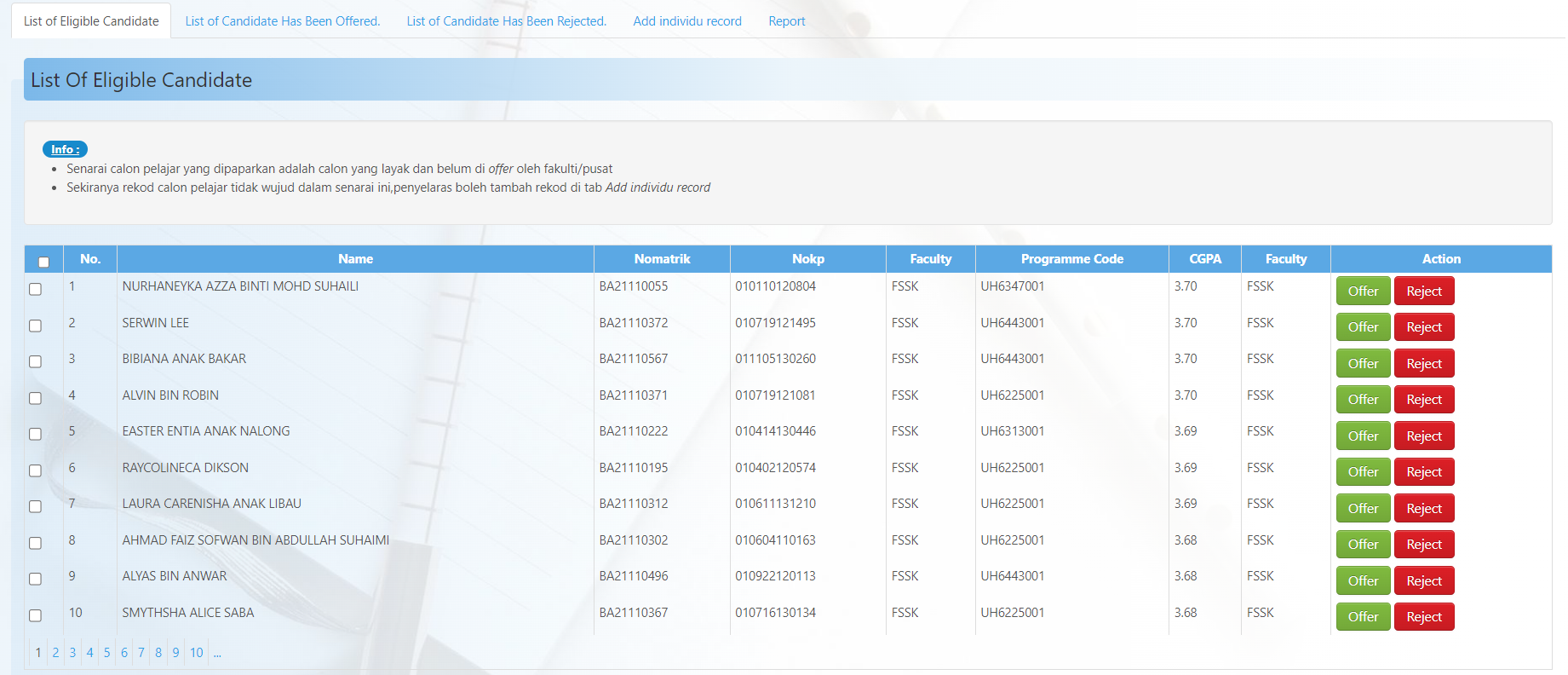Open the List of Candidate Has Been Offered tab

(282, 21)
